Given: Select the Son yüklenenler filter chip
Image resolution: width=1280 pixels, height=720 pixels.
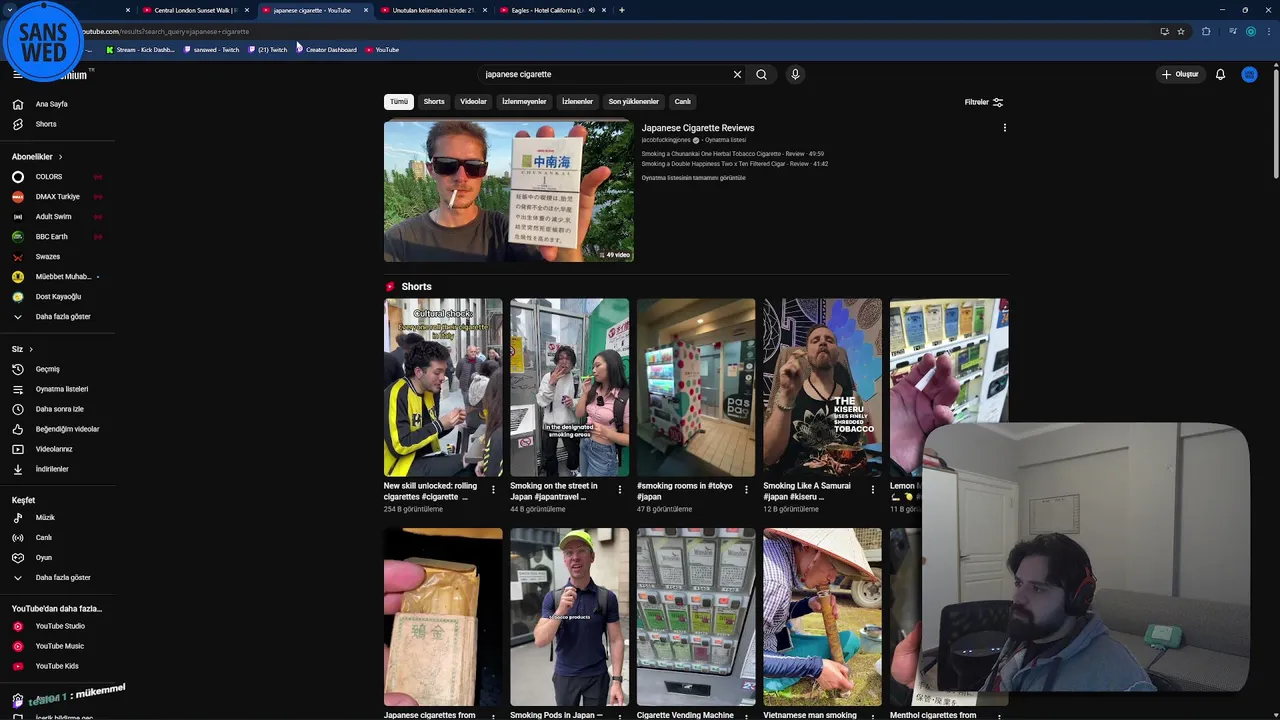Looking at the screenshot, I should pos(633,102).
